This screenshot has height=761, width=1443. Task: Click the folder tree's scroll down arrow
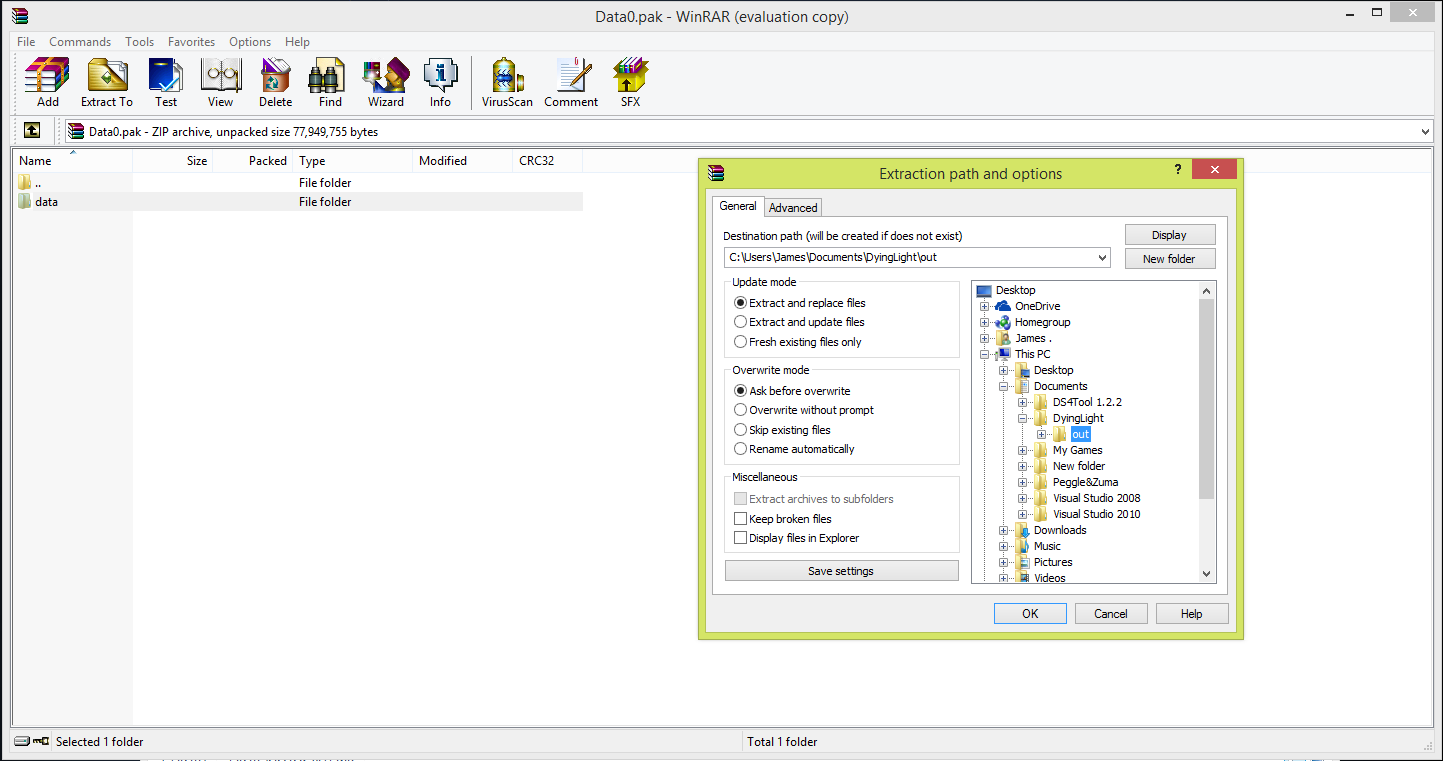pyautogui.click(x=1206, y=574)
